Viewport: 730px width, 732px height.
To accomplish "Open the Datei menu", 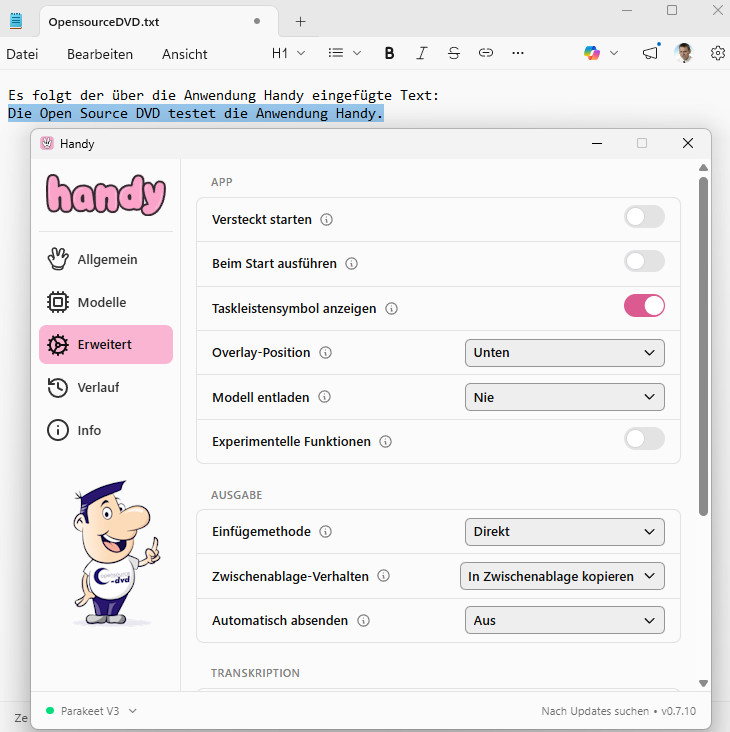I will coord(22,54).
